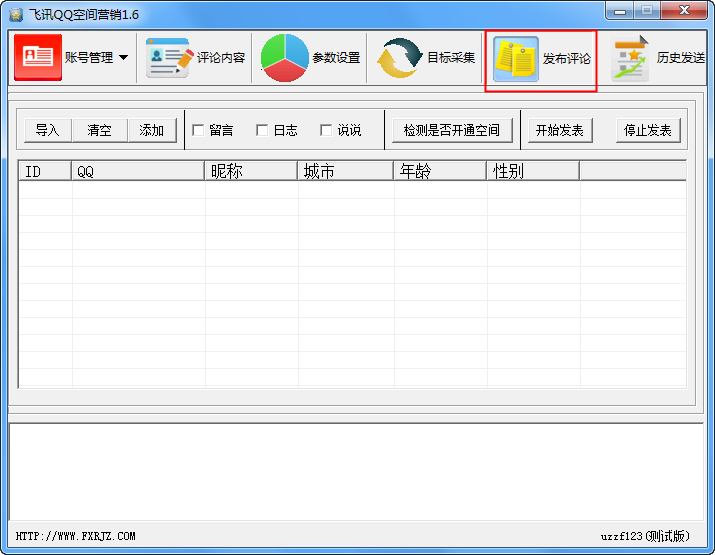This screenshot has width=715, height=555.
Task: Click the HTTP://WWW.FXRJZ.COM status text
Action: click(x=76, y=536)
